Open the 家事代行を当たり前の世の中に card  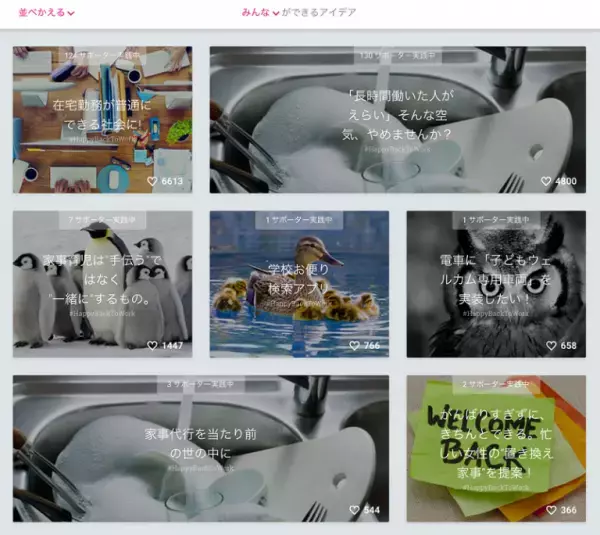pos(201,449)
